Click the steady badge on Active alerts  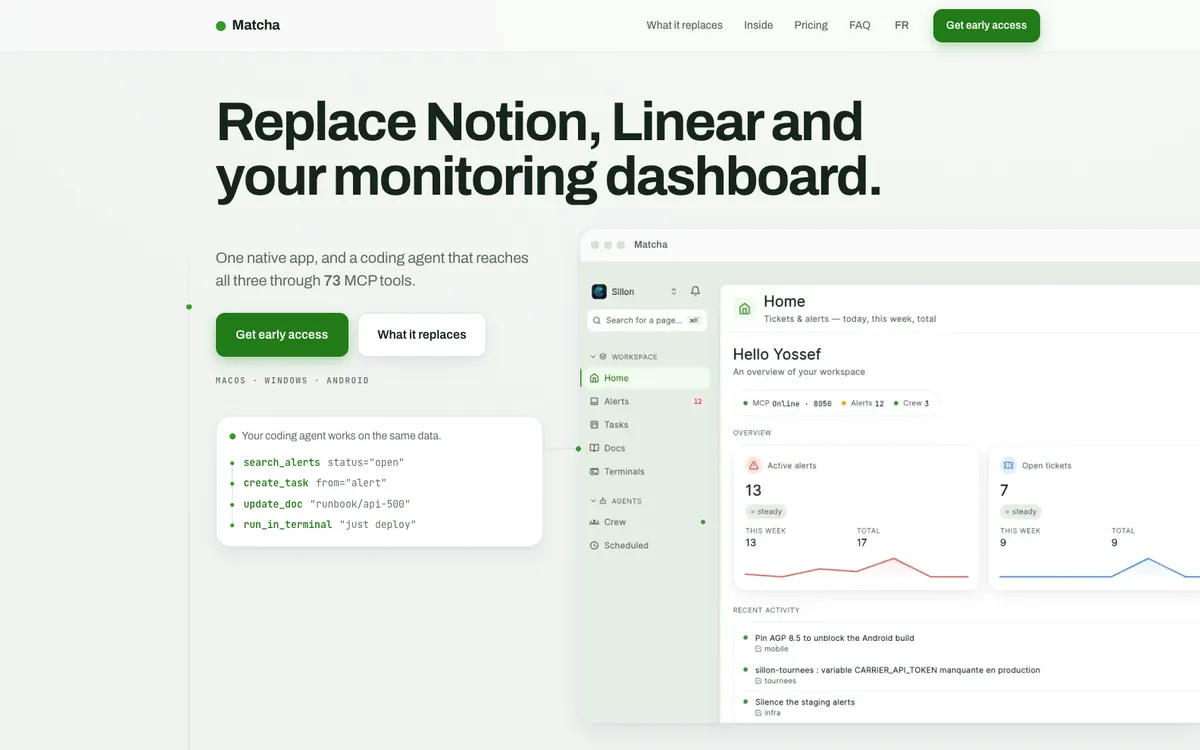(x=766, y=512)
